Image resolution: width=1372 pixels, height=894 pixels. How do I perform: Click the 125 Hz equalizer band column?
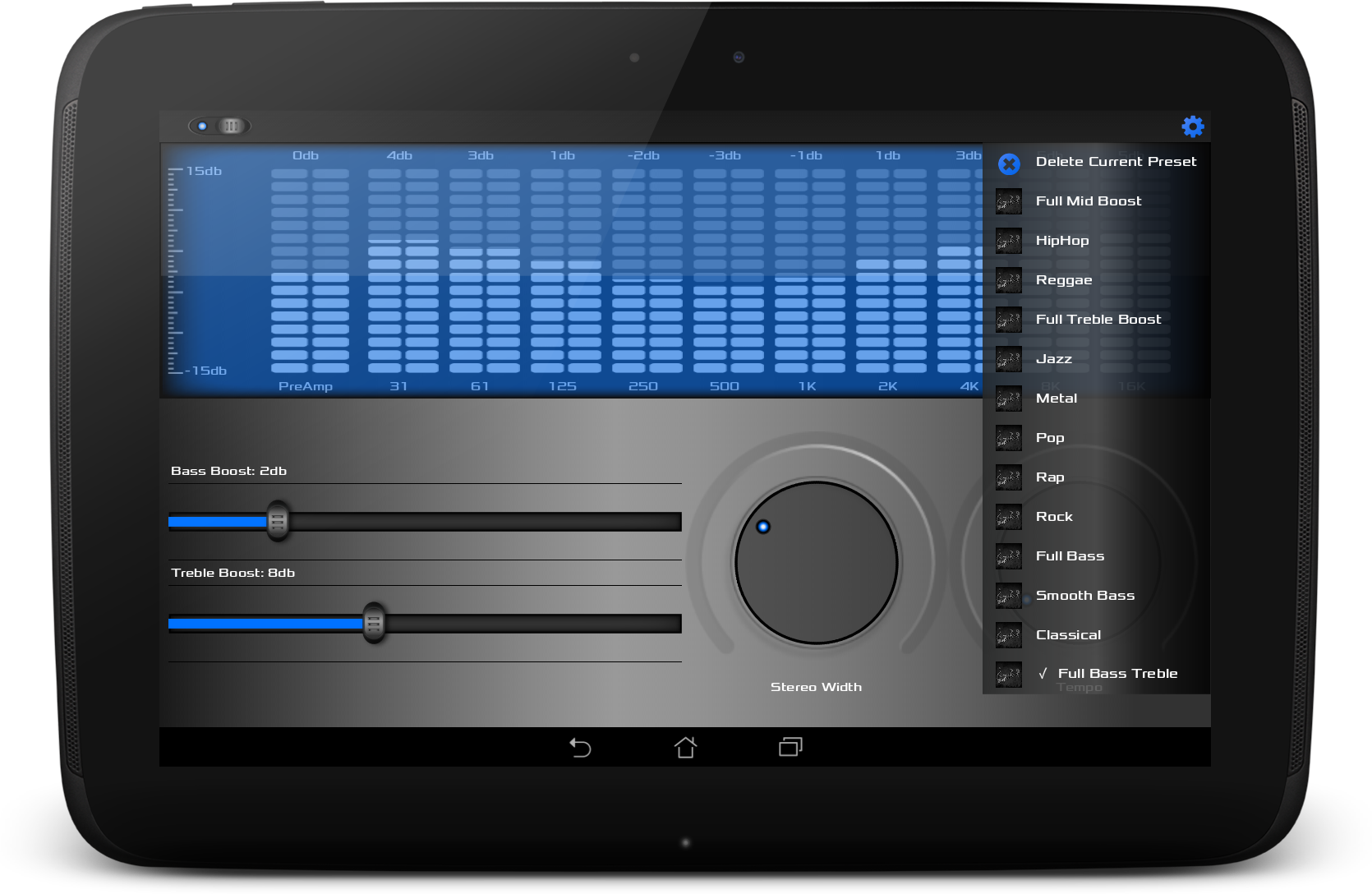565,270
